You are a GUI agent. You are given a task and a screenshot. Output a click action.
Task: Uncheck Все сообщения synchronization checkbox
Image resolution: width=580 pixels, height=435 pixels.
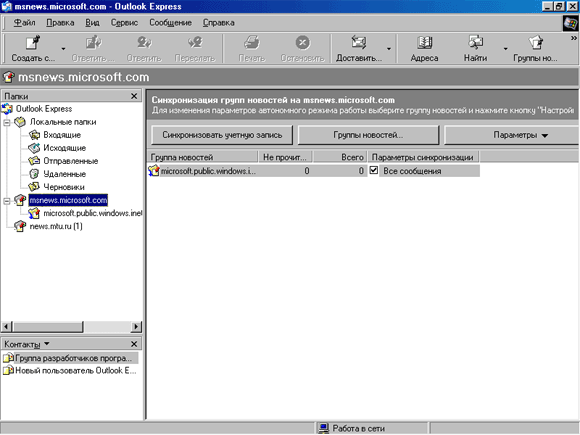tap(374, 171)
